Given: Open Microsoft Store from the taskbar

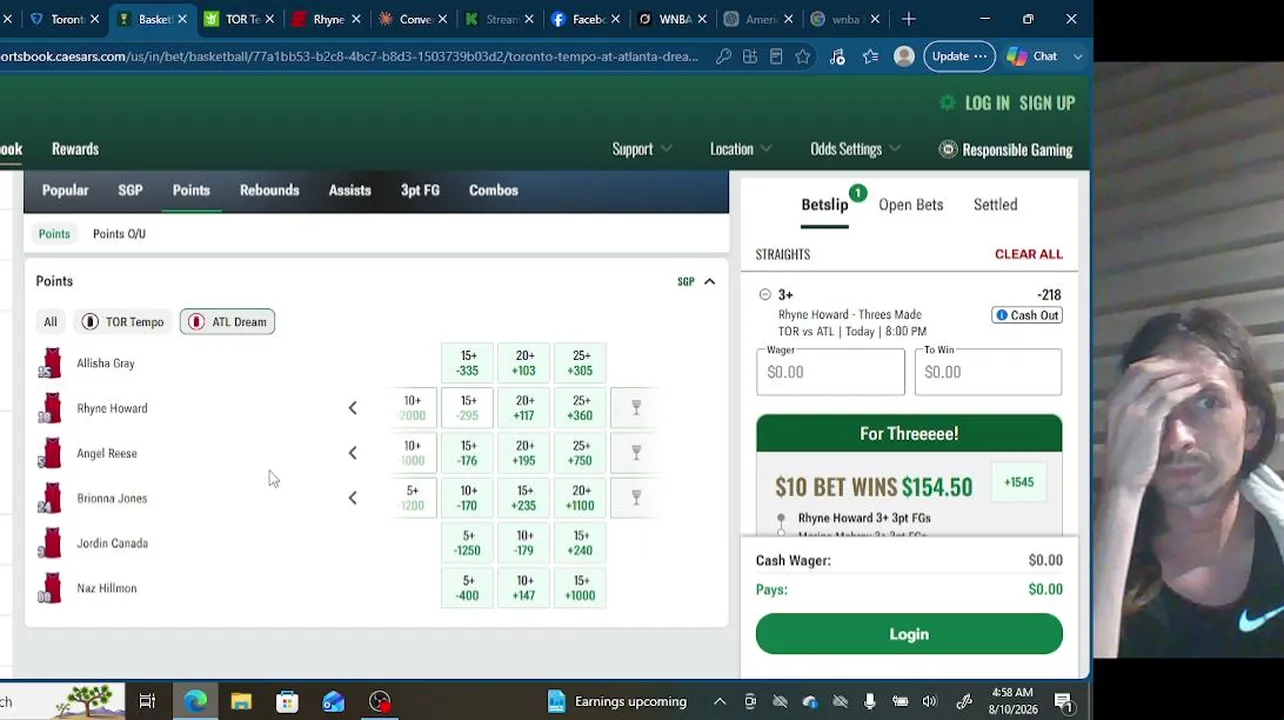Looking at the screenshot, I should coord(287,702).
